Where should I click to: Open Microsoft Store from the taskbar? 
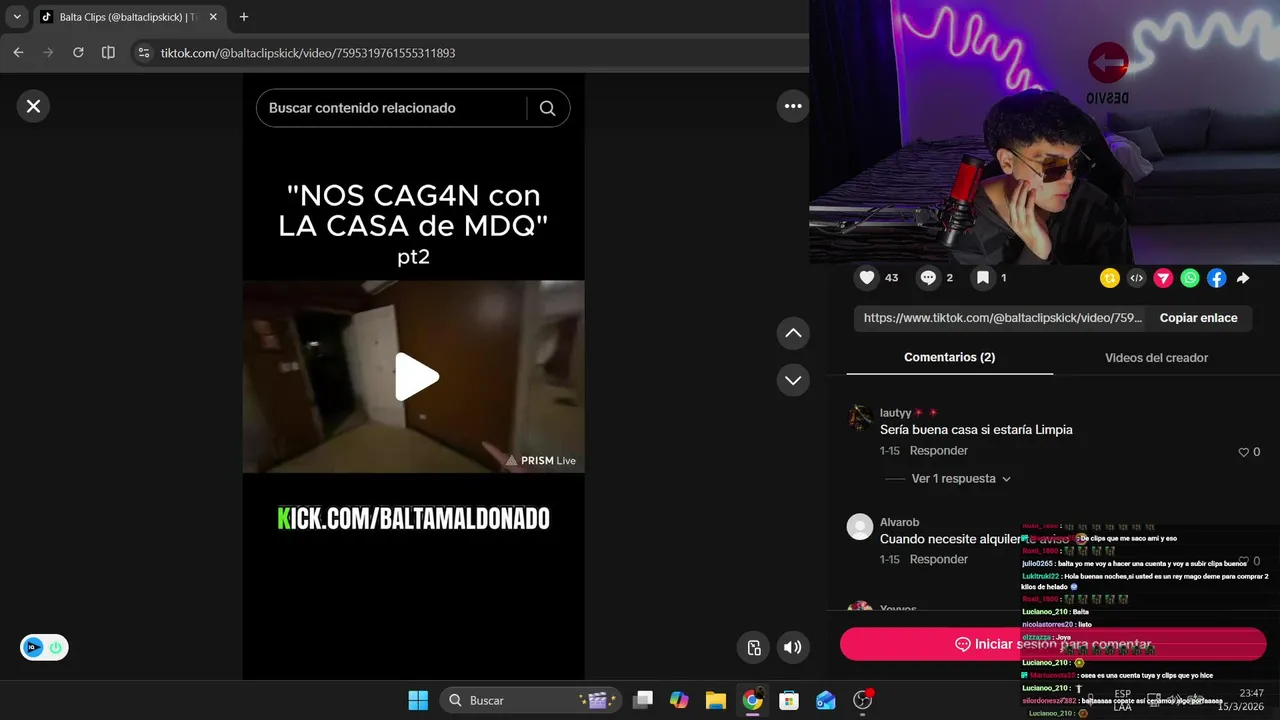click(x=789, y=700)
